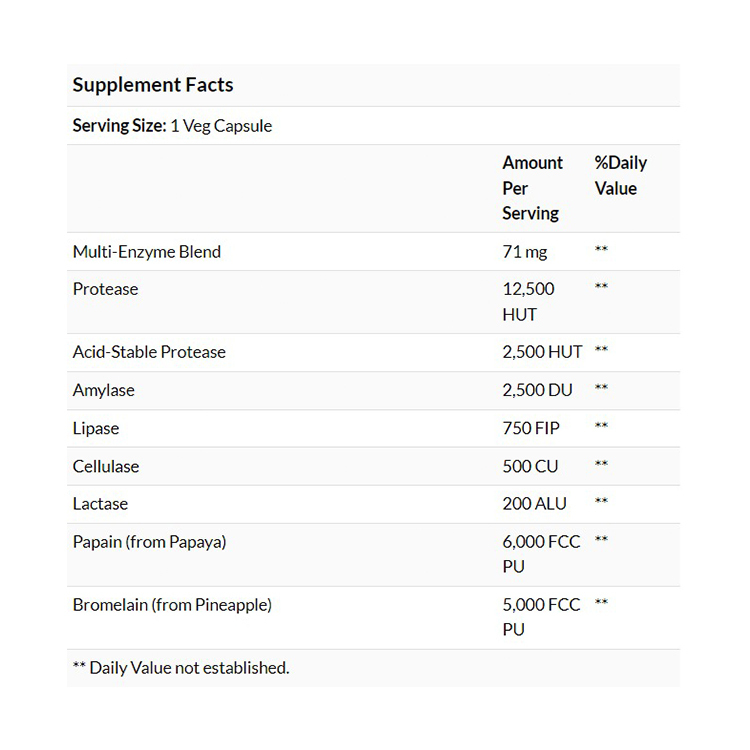This screenshot has height=750, width=750.
Task: Click the 500 CU amount
Action: (530, 466)
